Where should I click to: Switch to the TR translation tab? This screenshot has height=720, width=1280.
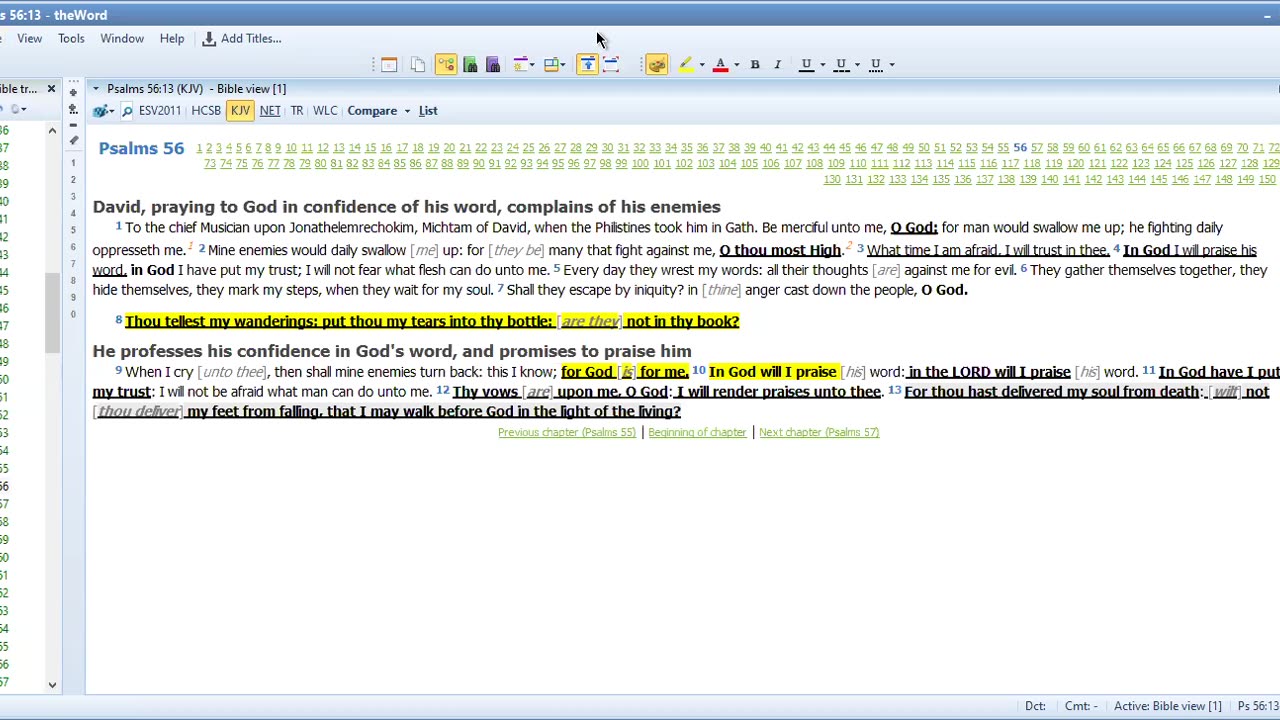(297, 111)
